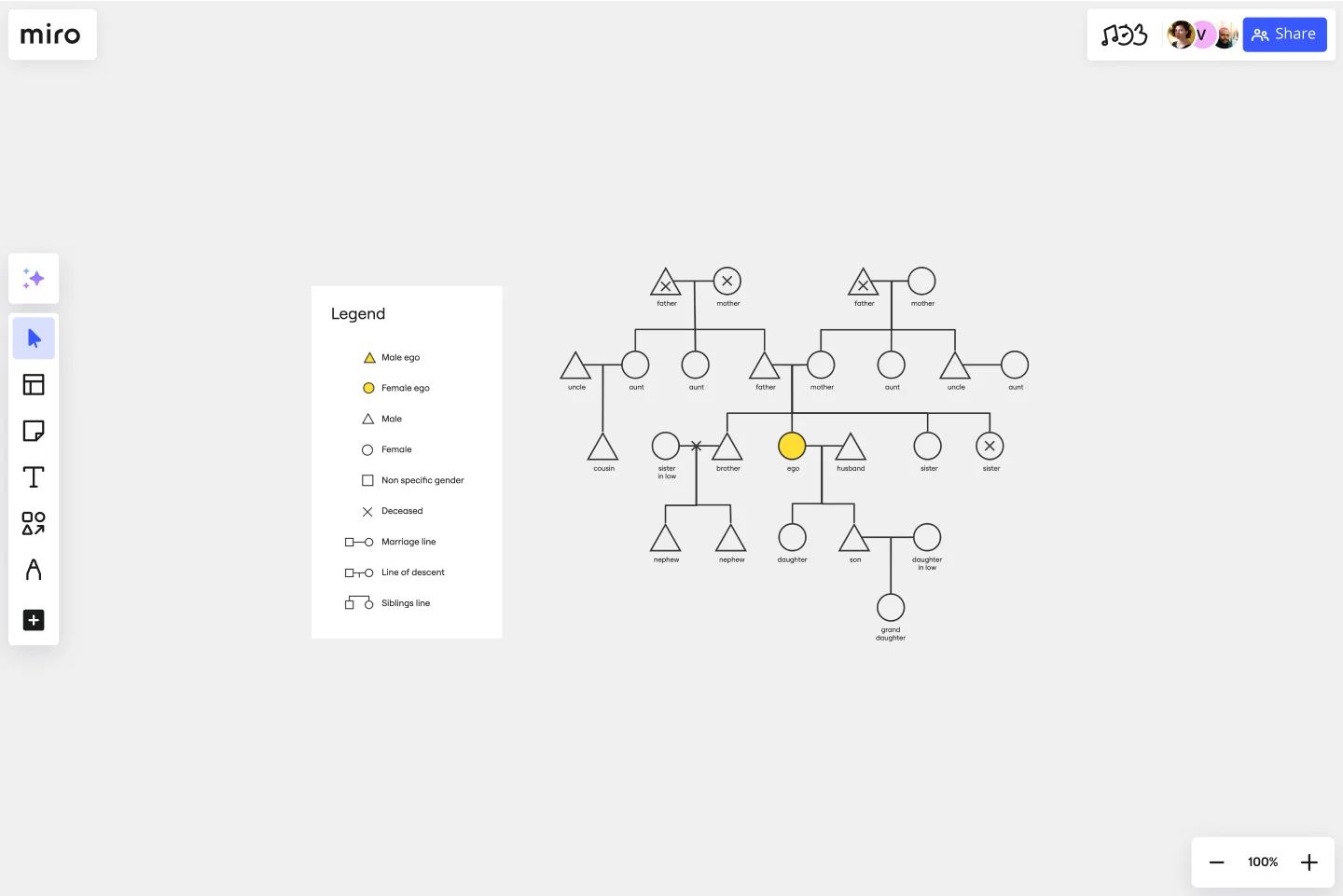Click the Marriage line legend label
Image resolution: width=1343 pixels, height=896 pixels.
pyautogui.click(x=408, y=542)
